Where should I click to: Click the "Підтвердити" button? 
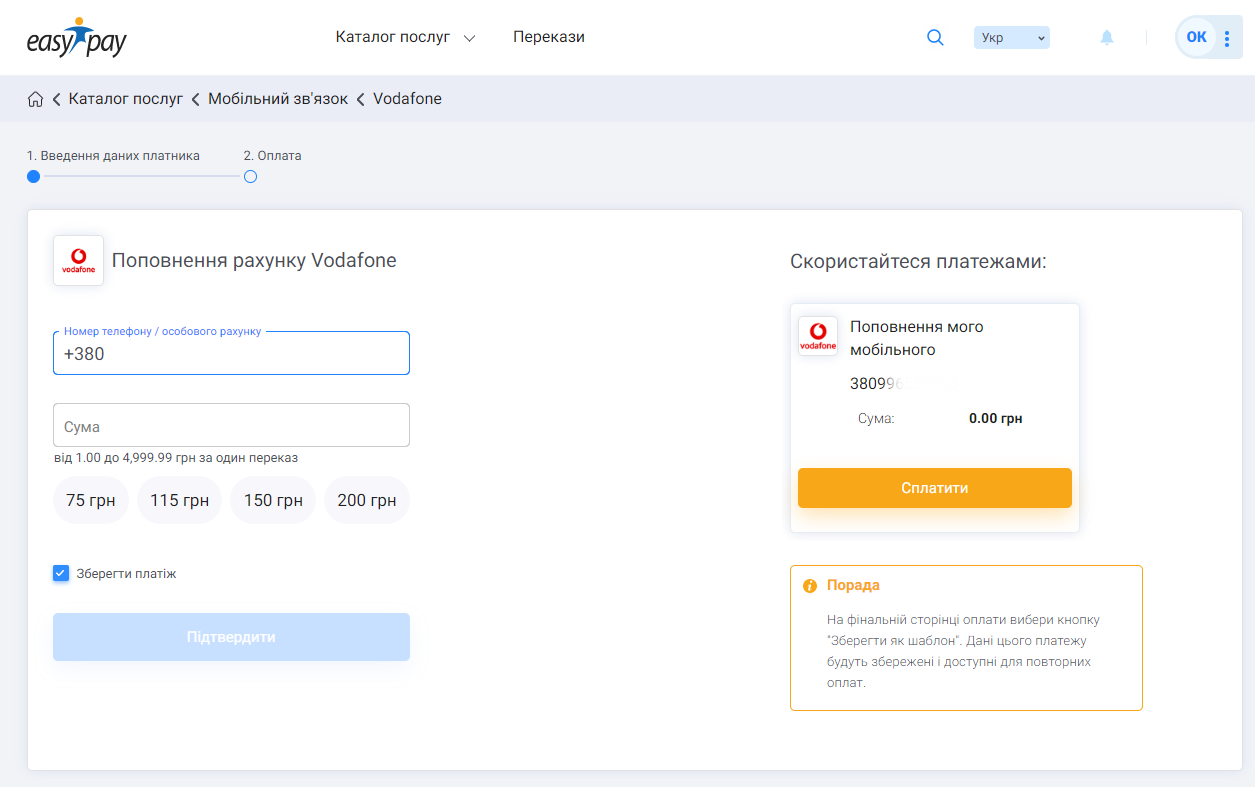[x=231, y=636]
